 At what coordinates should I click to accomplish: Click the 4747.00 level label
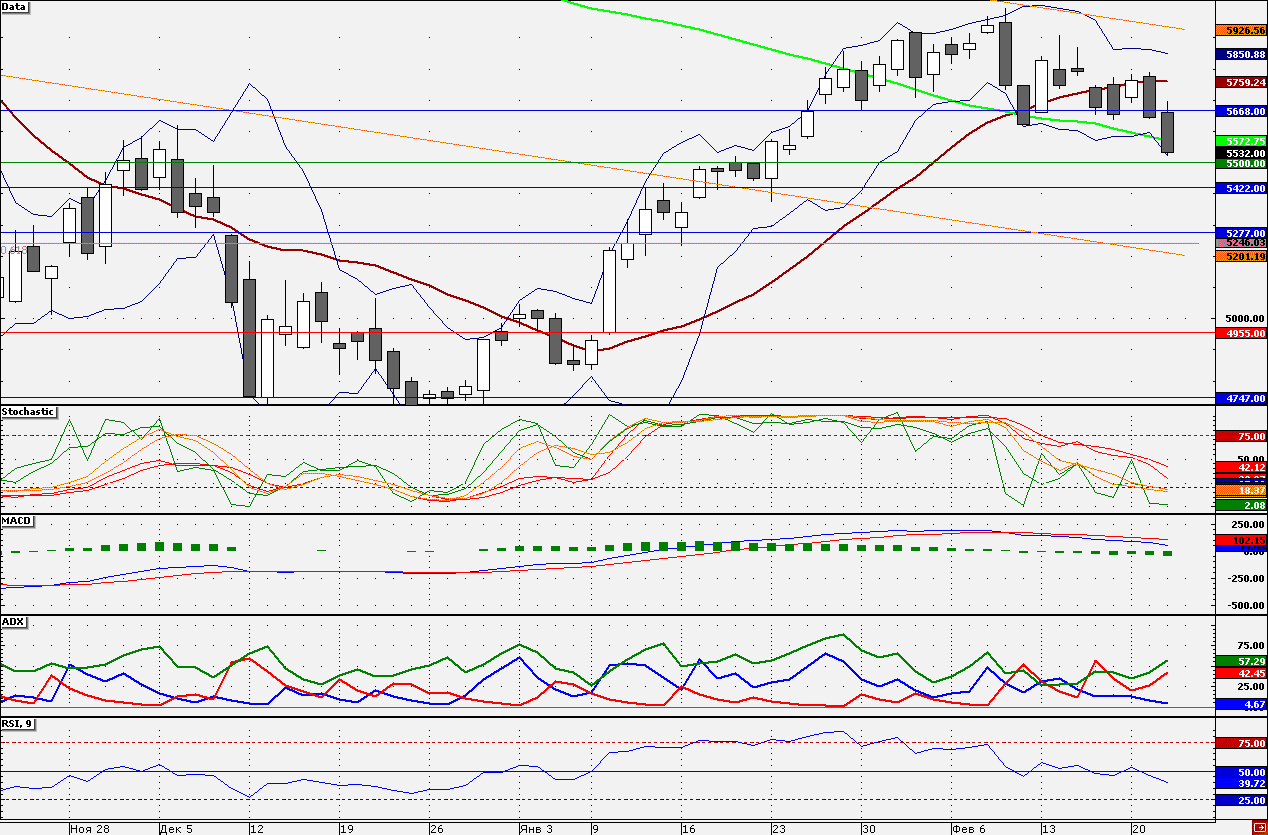(x=1240, y=398)
